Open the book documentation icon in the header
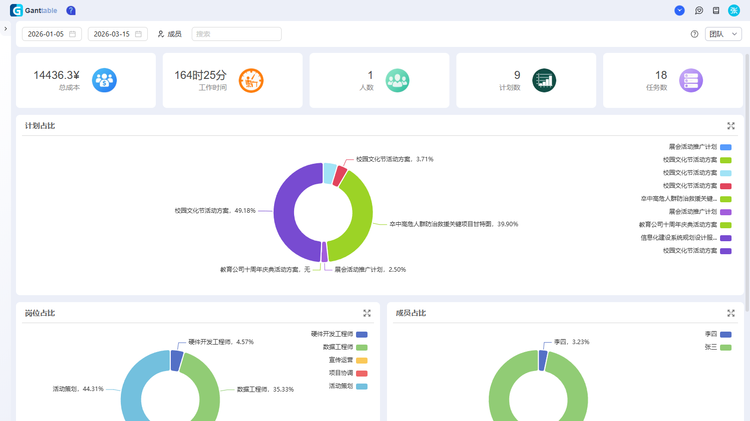Image resolution: width=750 pixels, height=421 pixels. tap(716, 10)
